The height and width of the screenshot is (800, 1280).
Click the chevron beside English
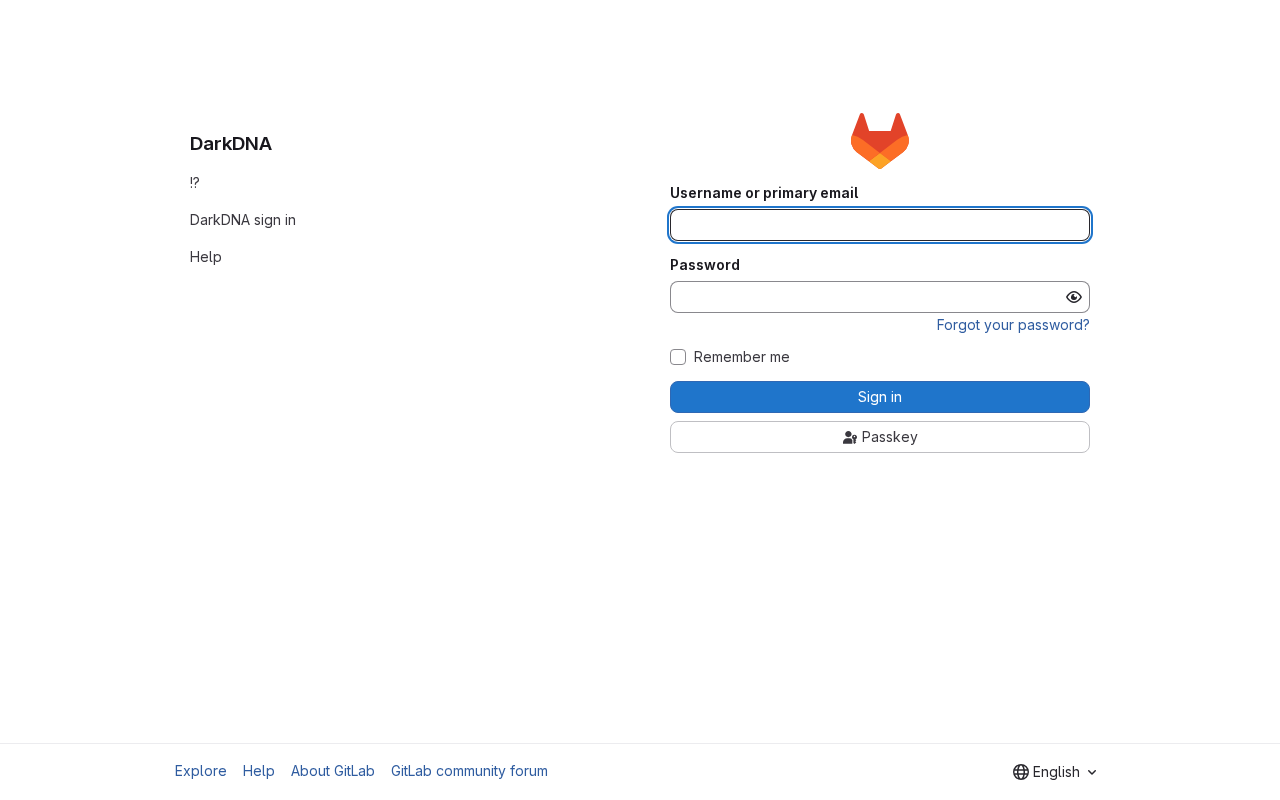(1092, 772)
